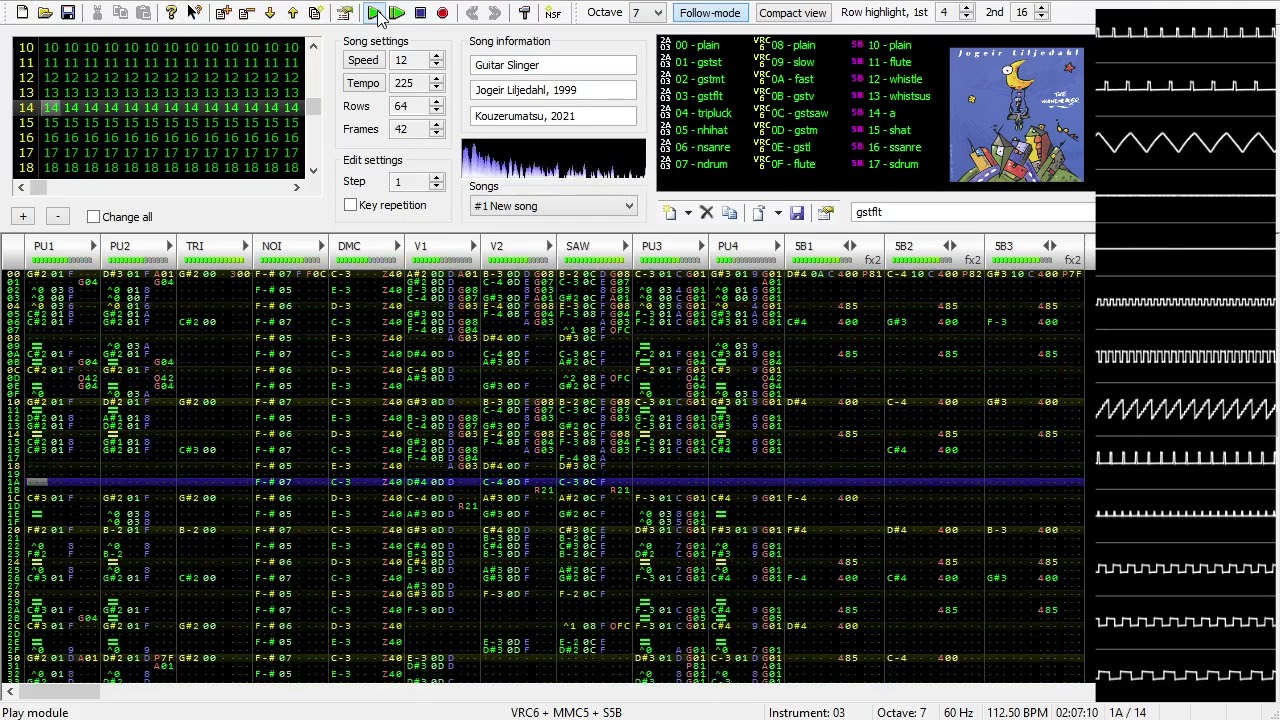Toggle Compact view
1280x720 pixels.
[x=792, y=13]
